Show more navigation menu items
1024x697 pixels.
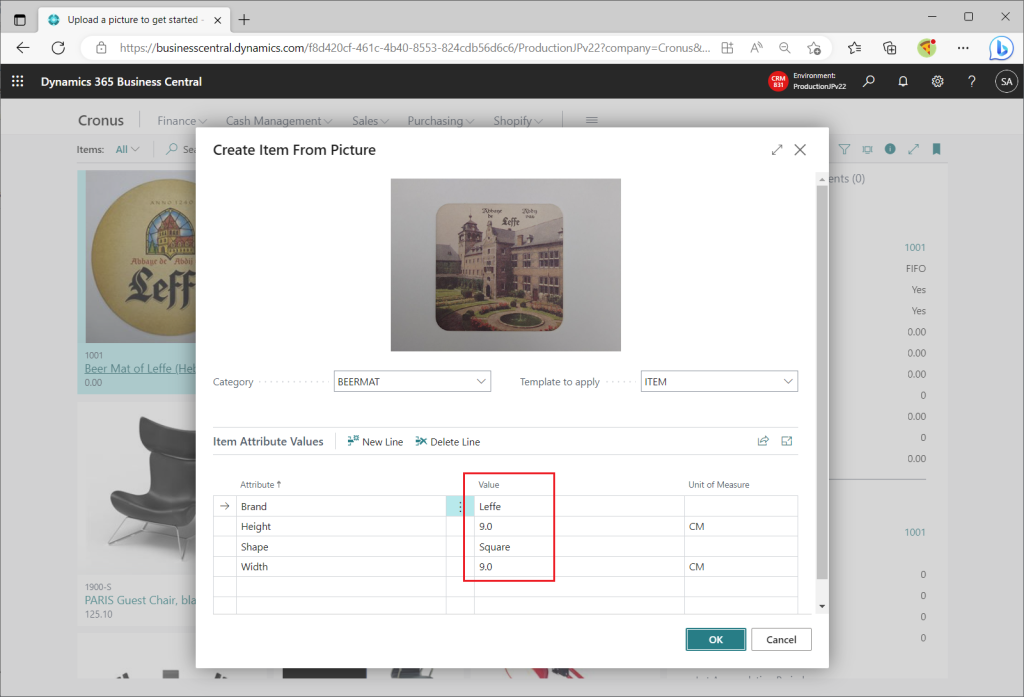592,120
